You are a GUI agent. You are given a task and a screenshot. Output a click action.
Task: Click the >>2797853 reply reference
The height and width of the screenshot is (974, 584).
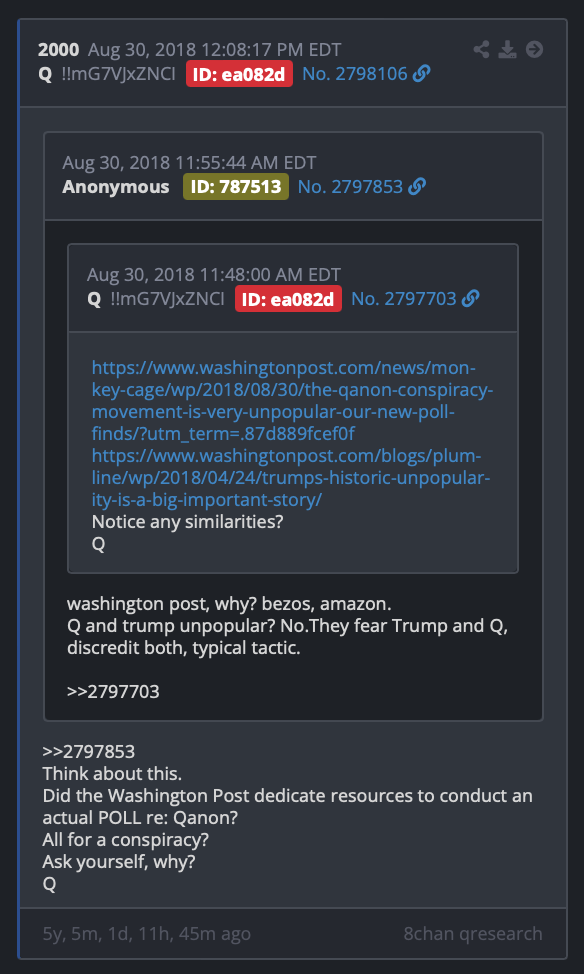pyautogui.click(x=89, y=752)
